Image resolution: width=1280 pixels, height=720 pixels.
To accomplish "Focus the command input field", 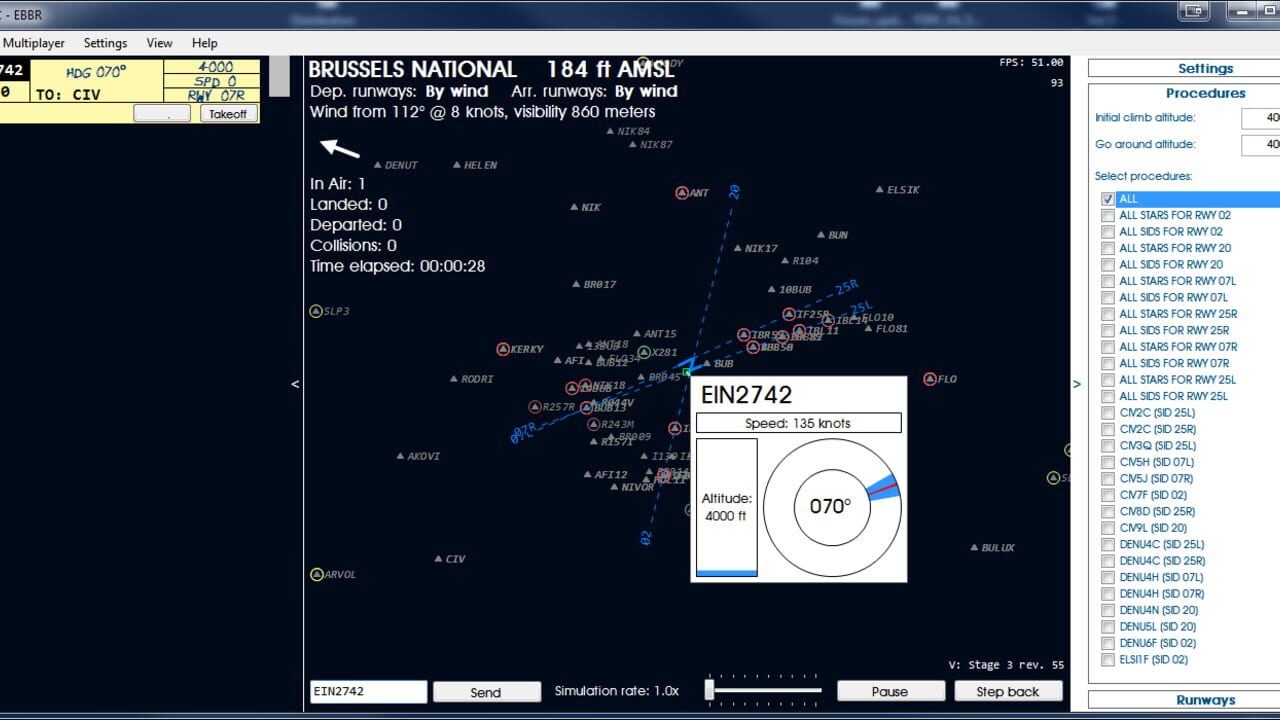I will pos(368,691).
